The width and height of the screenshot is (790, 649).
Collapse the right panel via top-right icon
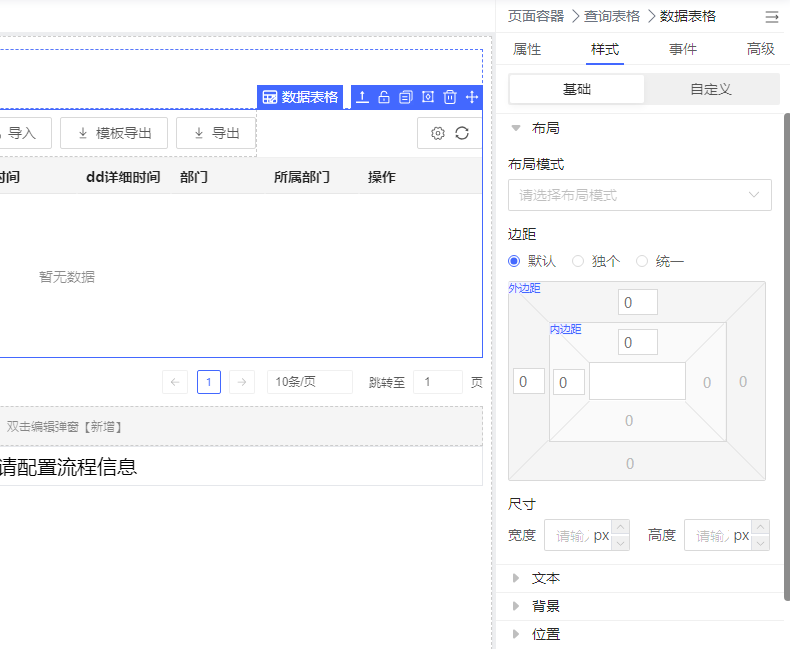tap(771, 17)
